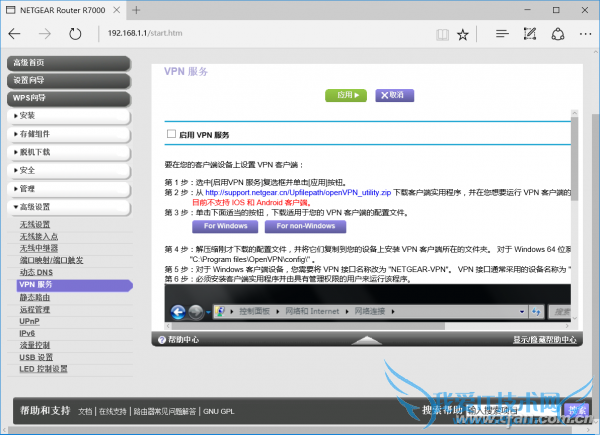The width and height of the screenshot is (600, 435).
Task: Open 静态路由 settings link
Action: click(35, 297)
